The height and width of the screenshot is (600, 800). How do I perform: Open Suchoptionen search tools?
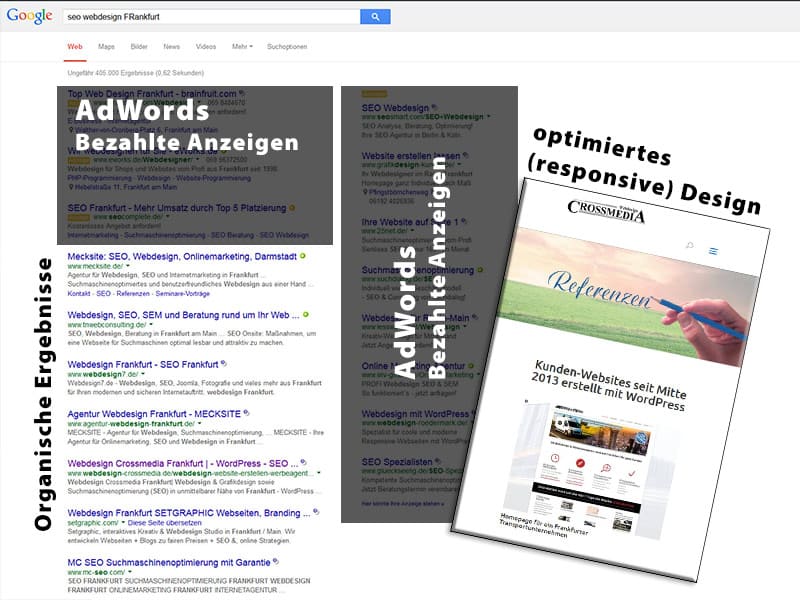coord(287,46)
